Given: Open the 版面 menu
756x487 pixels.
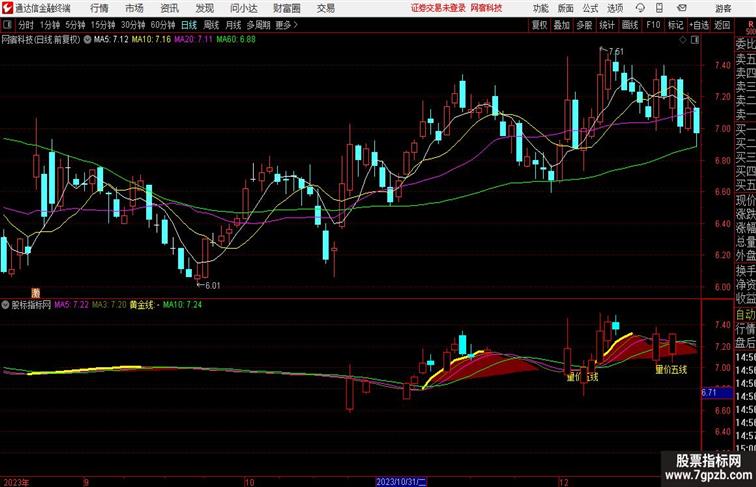Looking at the screenshot, I should coord(565,8).
